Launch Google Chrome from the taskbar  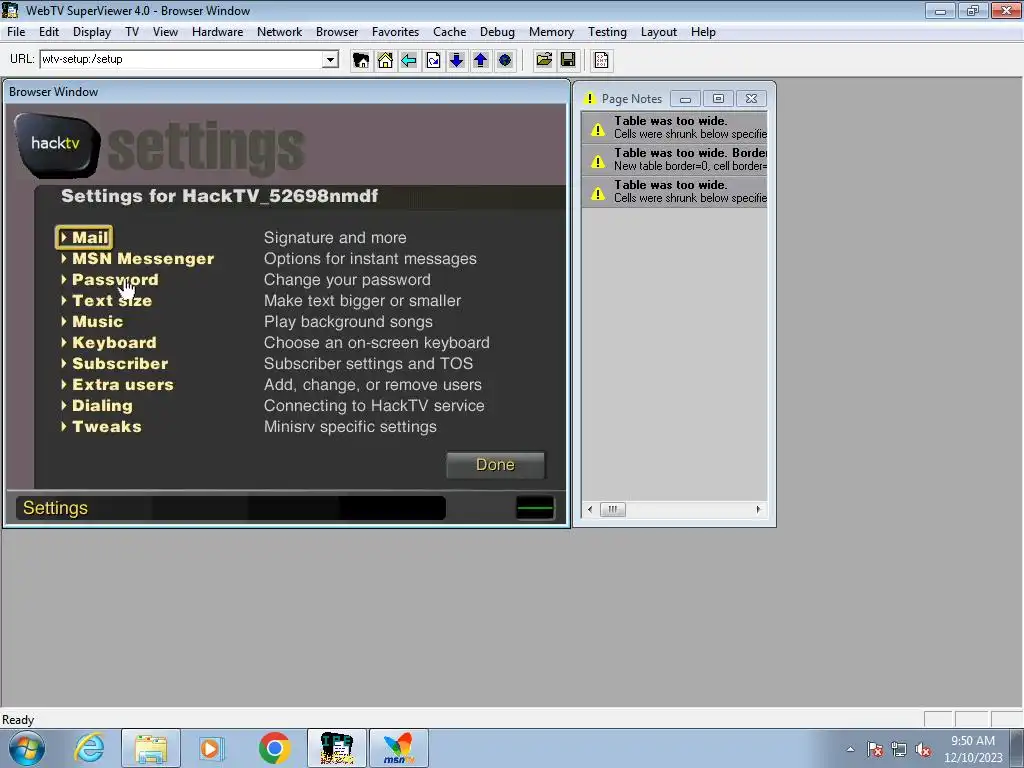[274, 748]
